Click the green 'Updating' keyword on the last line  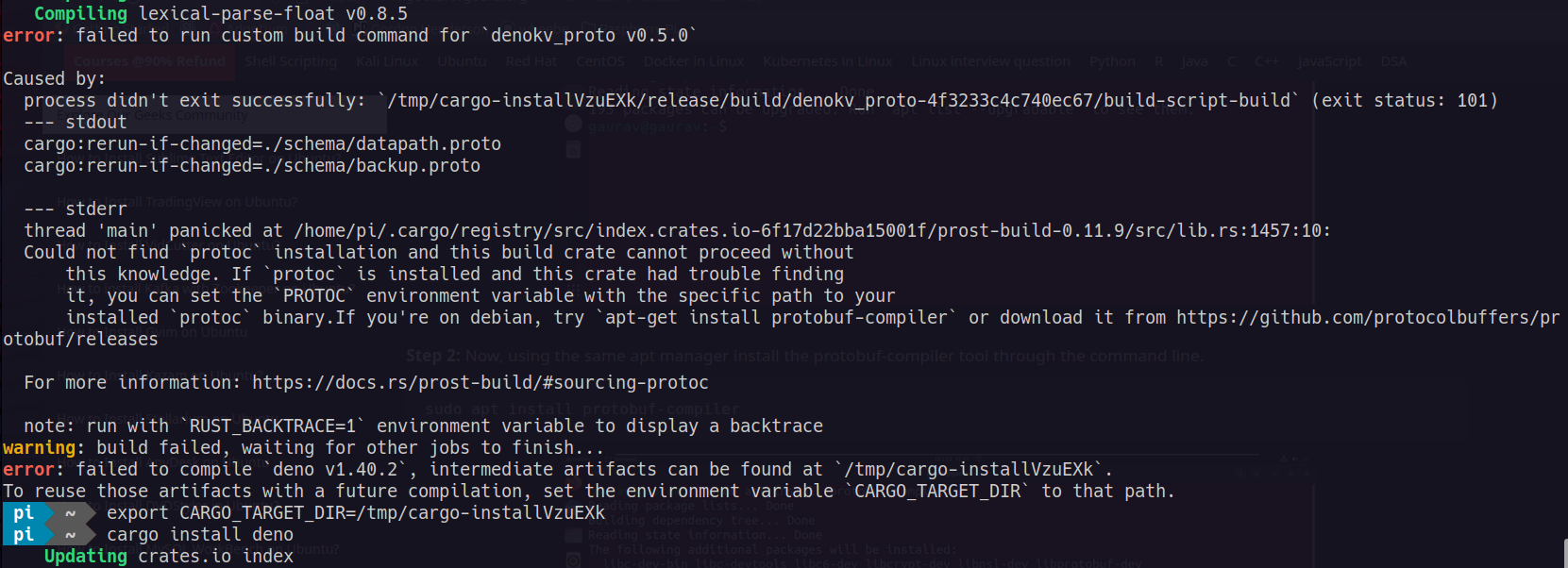(x=86, y=556)
